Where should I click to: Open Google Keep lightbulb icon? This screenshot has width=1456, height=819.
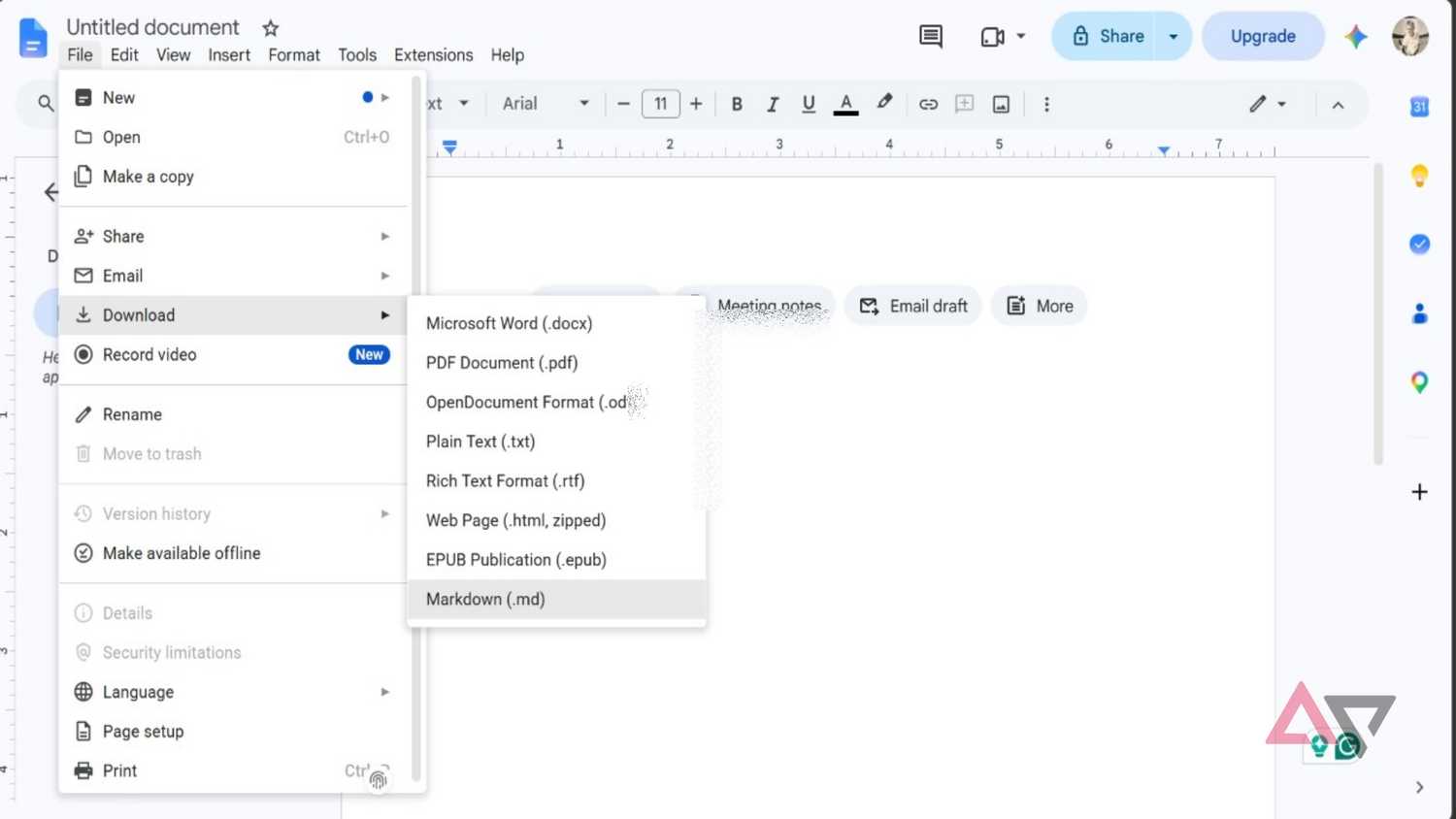1419,176
